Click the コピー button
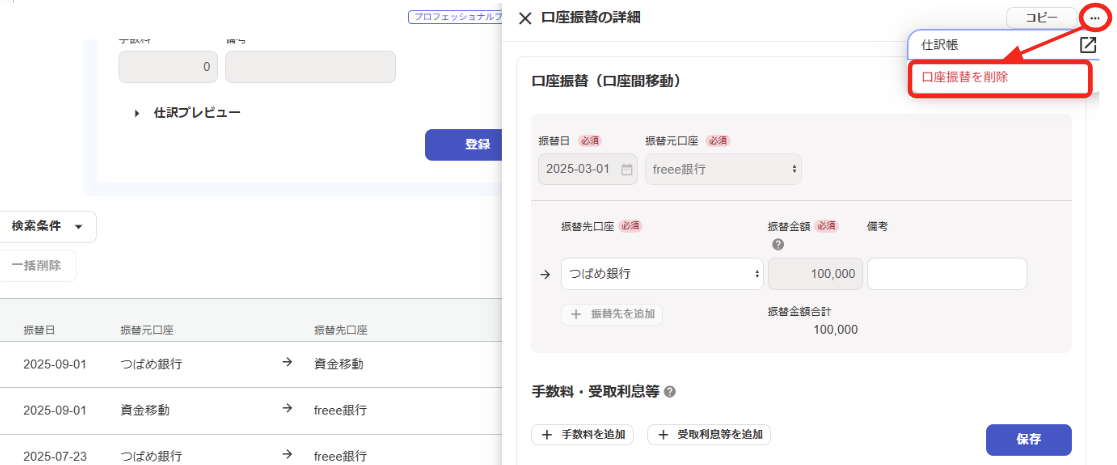 [1041, 18]
